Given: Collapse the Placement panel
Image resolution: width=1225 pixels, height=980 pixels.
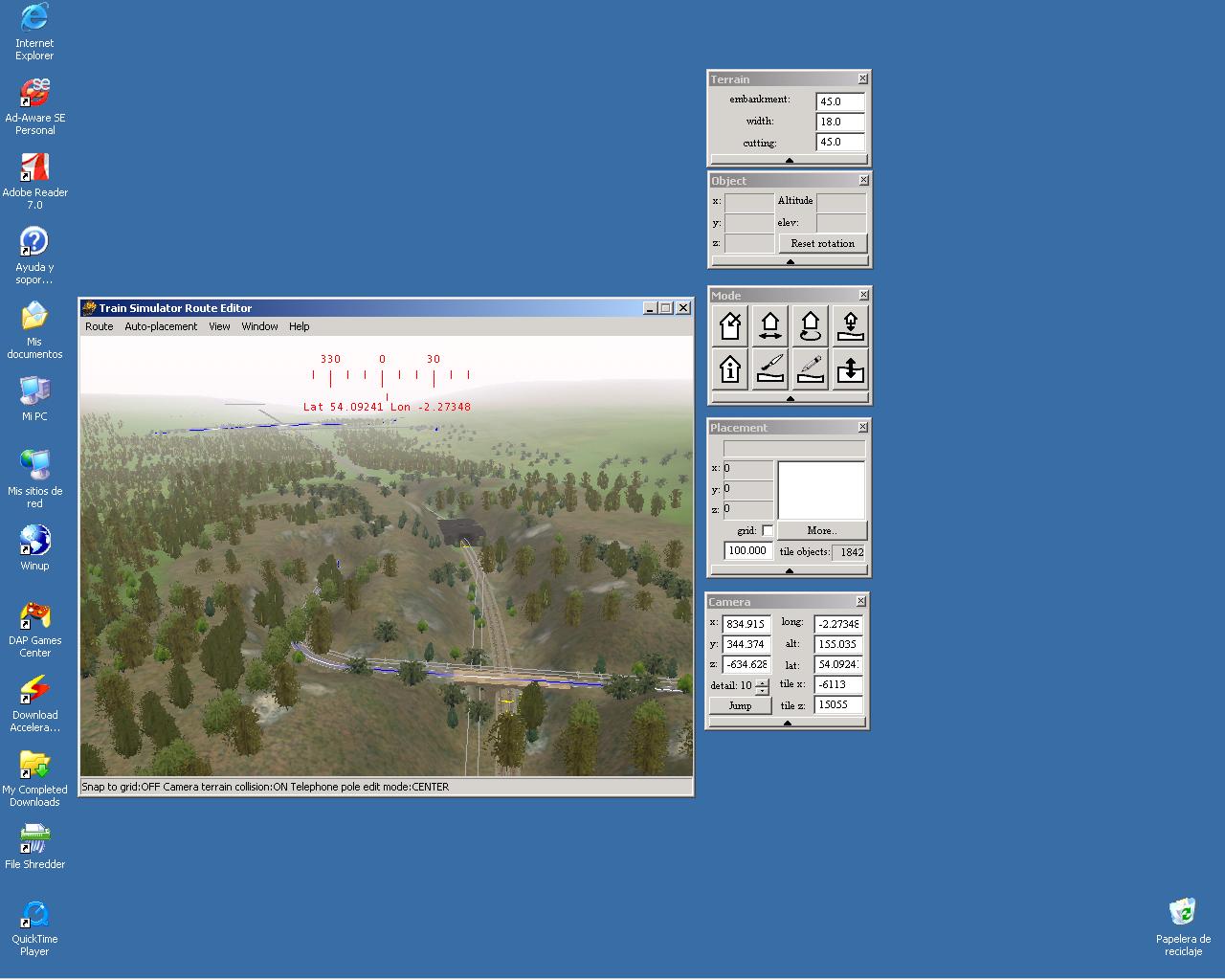Looking at the screenshot, I should pos(789,570).
